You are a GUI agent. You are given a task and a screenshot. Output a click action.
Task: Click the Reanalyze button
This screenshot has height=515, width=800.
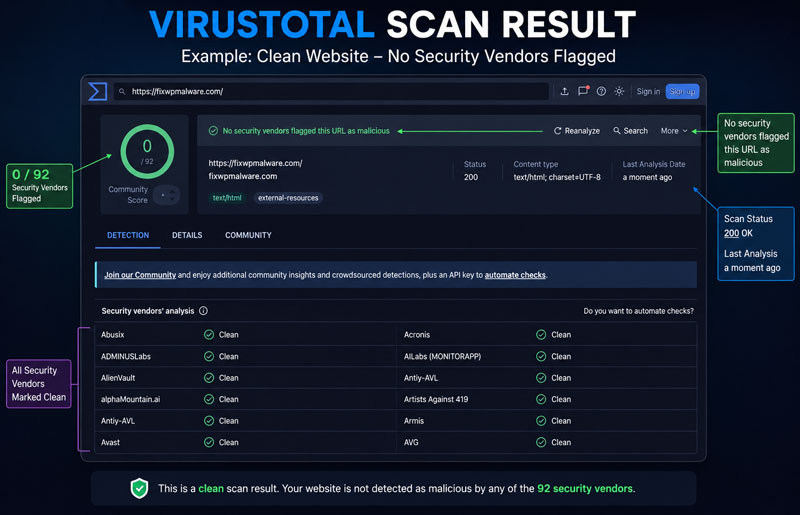[x=577, y=131]
